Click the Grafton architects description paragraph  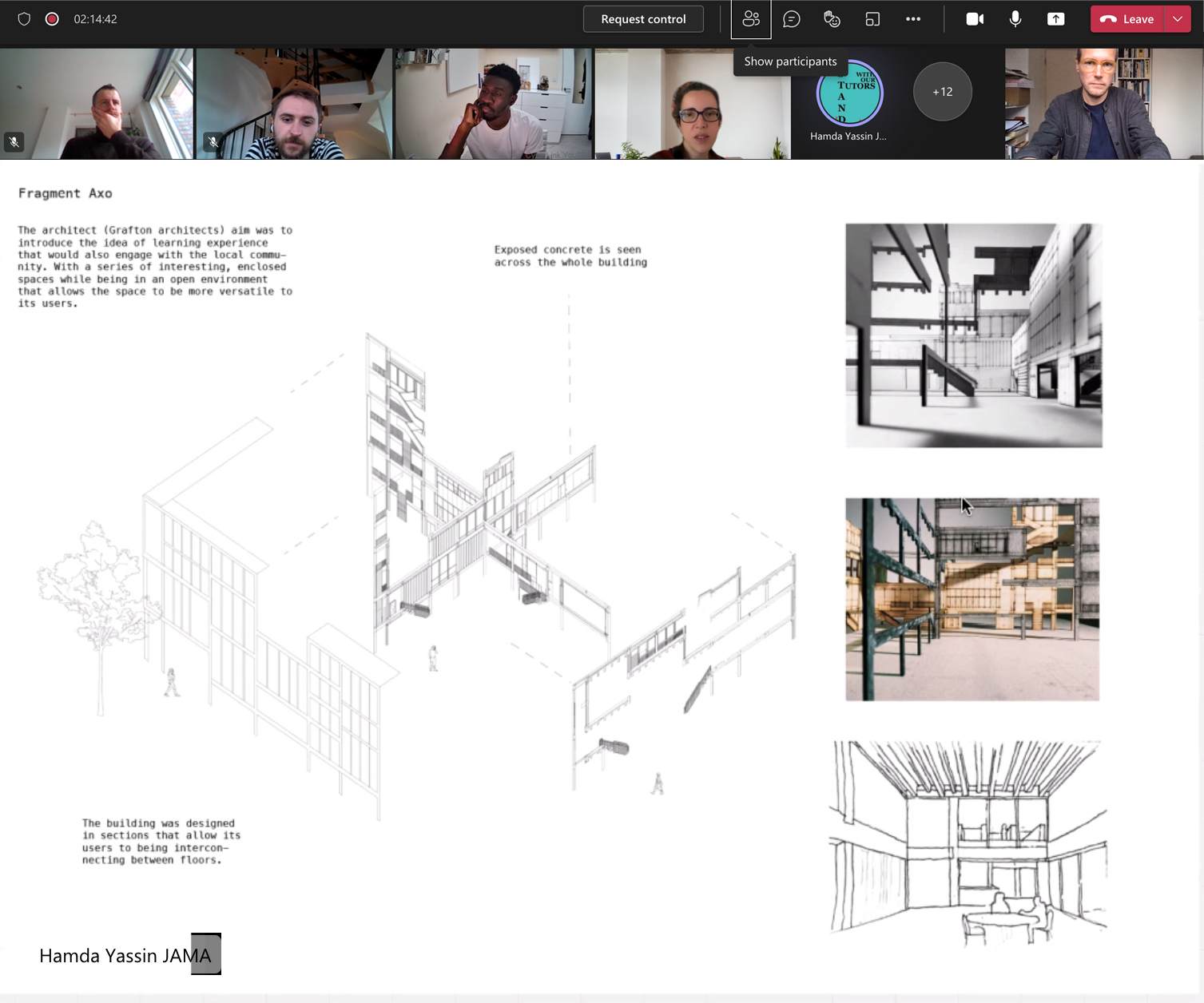(x=155, y=267)
